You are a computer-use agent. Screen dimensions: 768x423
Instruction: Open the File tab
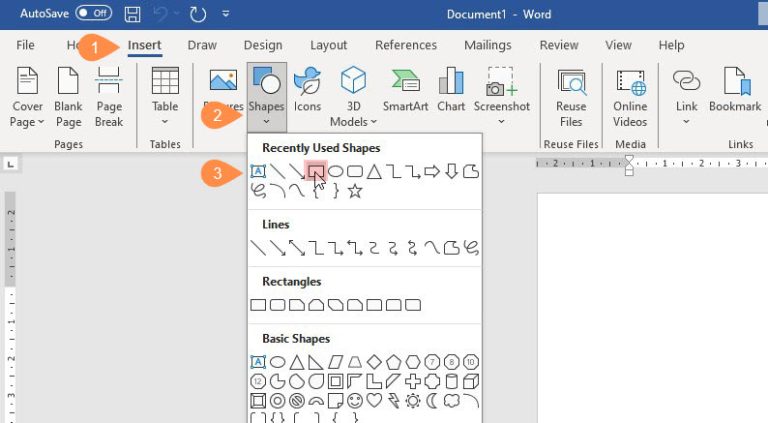[25, 45]
